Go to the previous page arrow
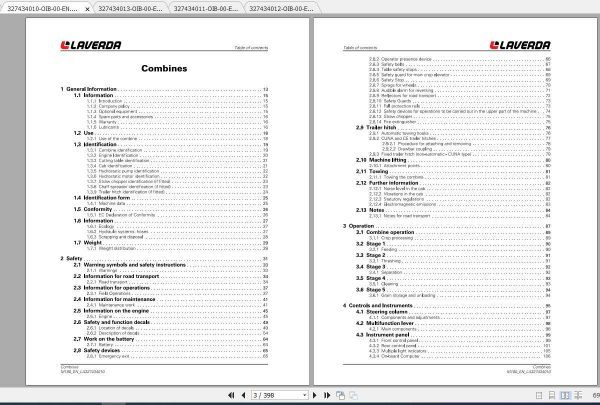The image size is (600, 405). [243, 395]
